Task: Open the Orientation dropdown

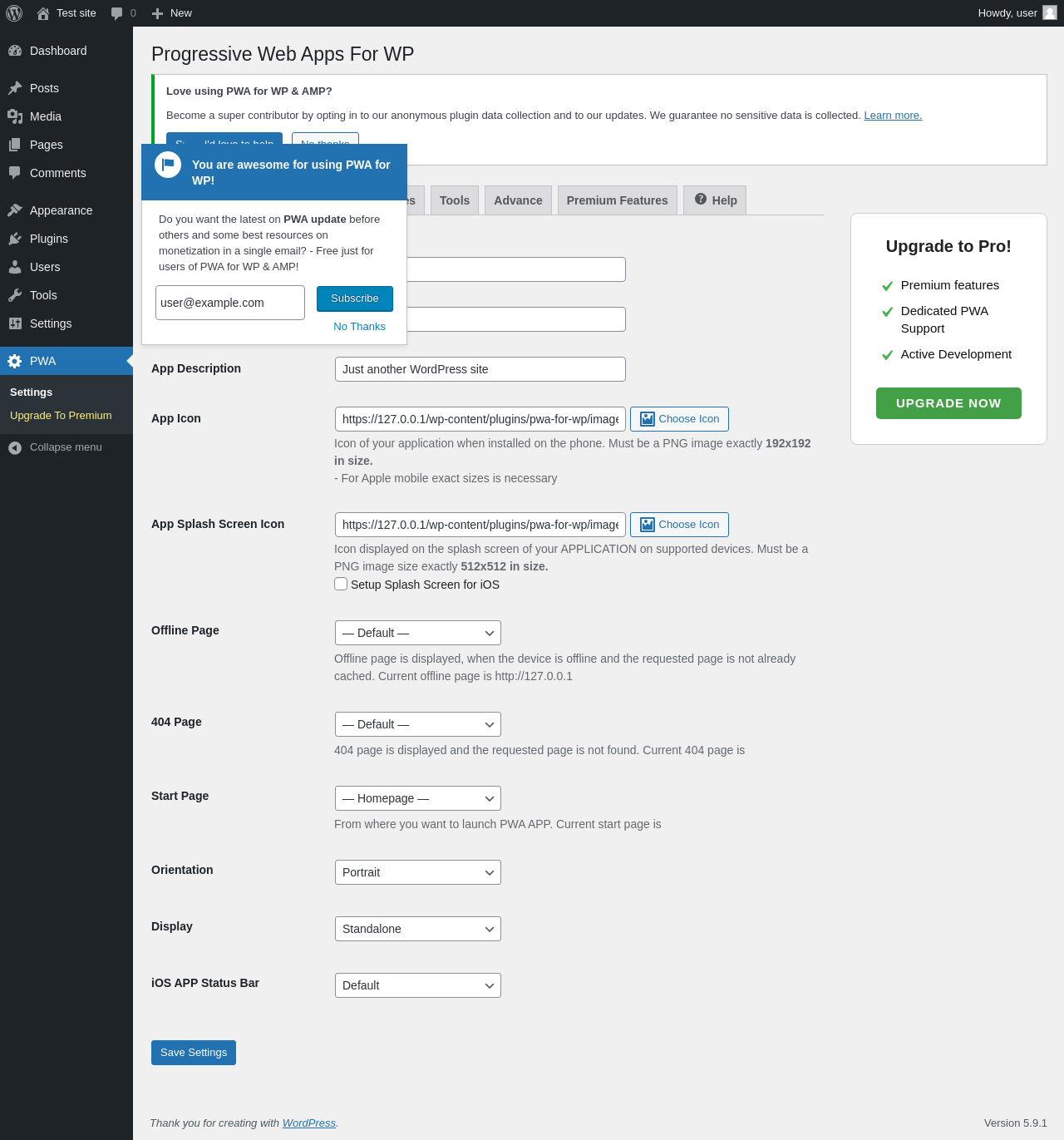Action: pyautogui.click(x=418, y=872)
